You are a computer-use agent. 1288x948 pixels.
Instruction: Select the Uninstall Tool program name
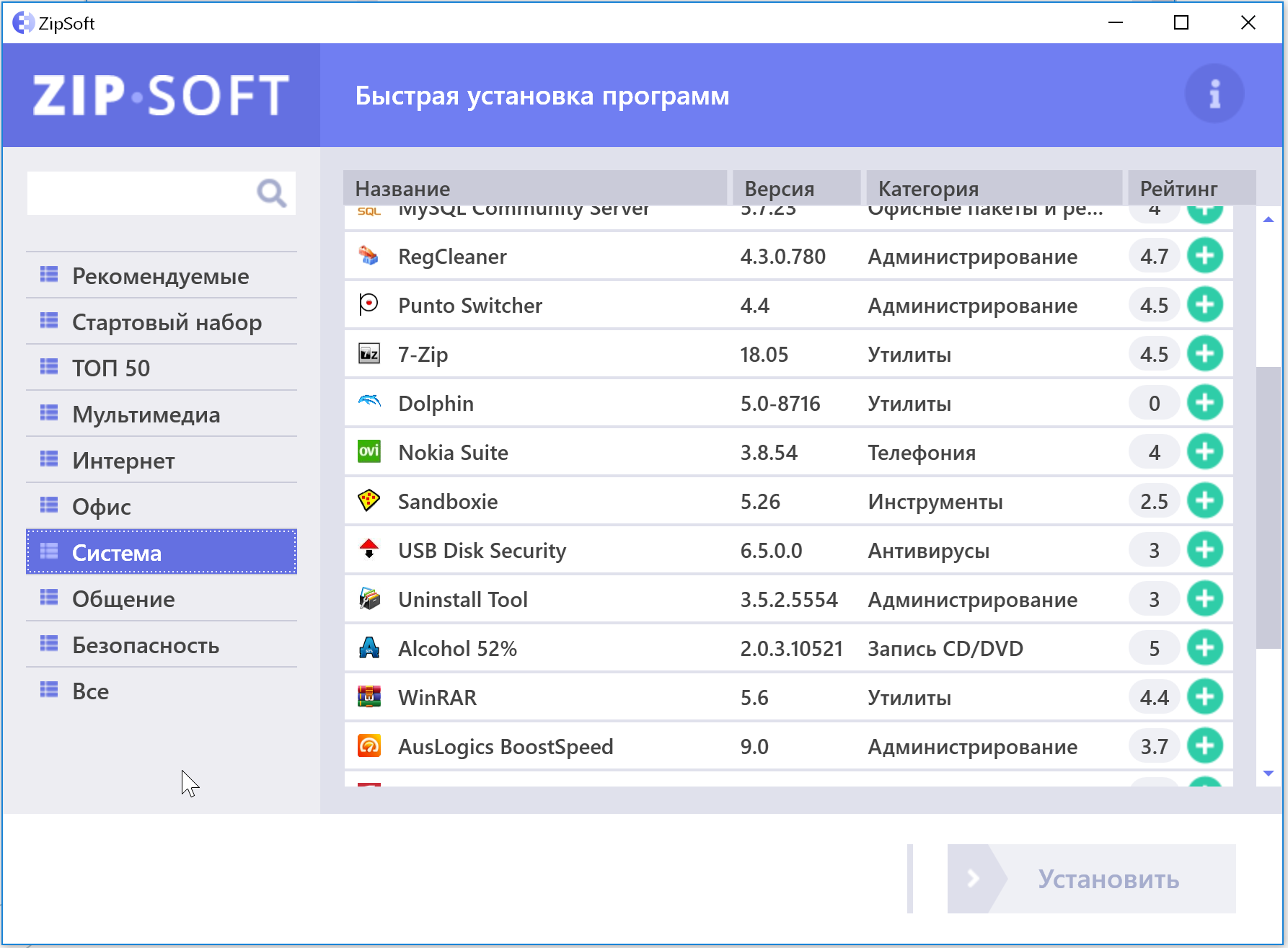coord(463,600)
